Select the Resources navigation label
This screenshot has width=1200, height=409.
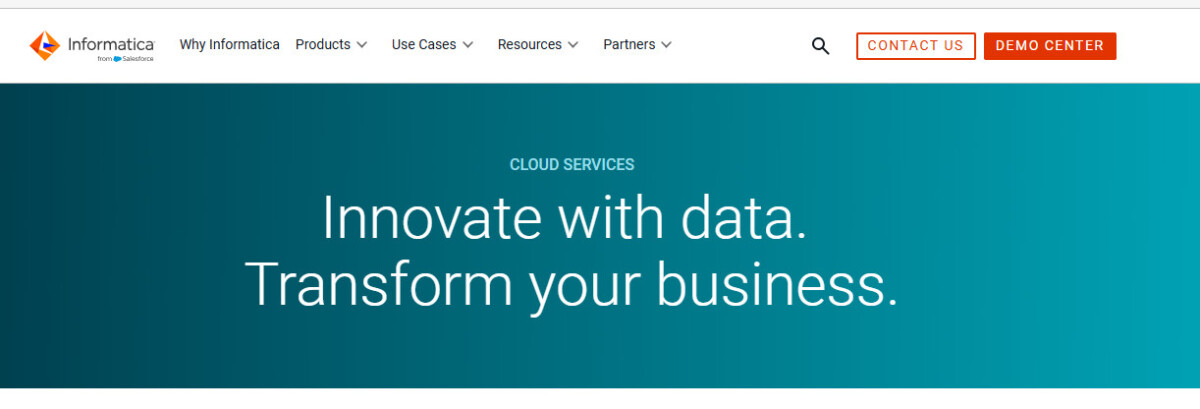click(529, 44)
